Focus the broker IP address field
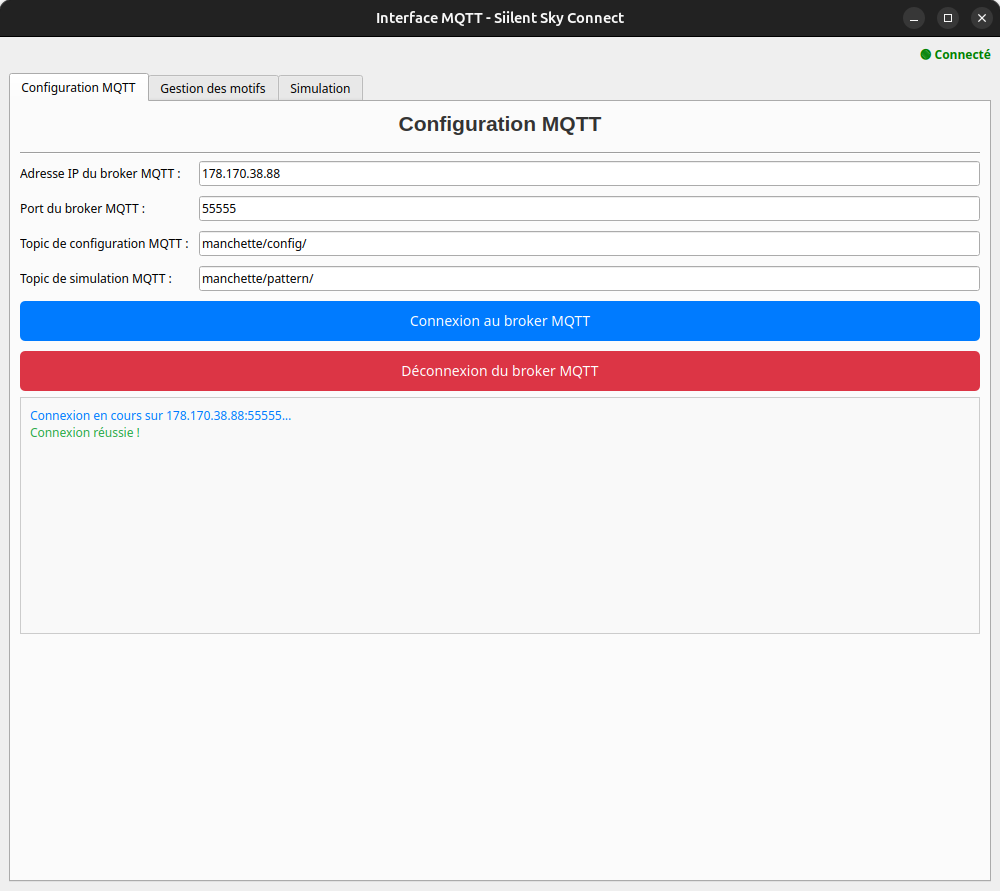Viewport: 1000px width, 891px height. [x=588, y=174]
